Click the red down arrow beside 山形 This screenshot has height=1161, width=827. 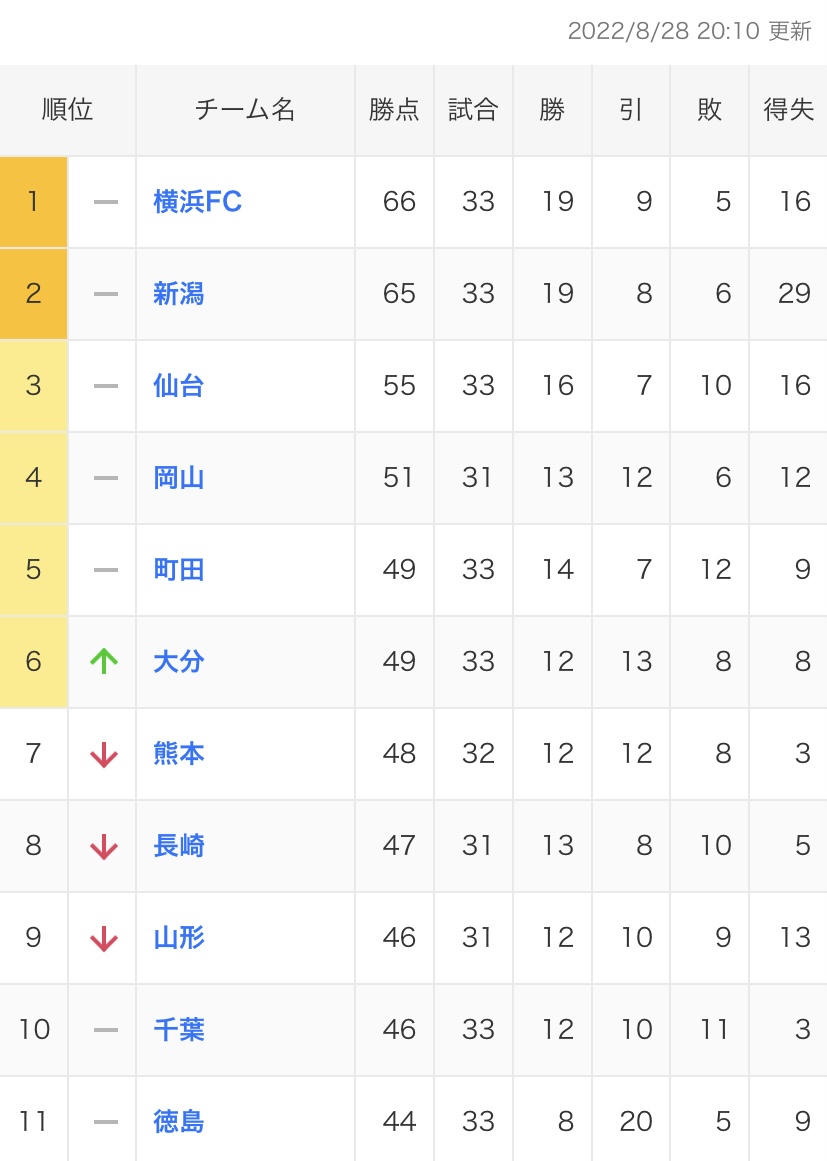pos(104,938)
